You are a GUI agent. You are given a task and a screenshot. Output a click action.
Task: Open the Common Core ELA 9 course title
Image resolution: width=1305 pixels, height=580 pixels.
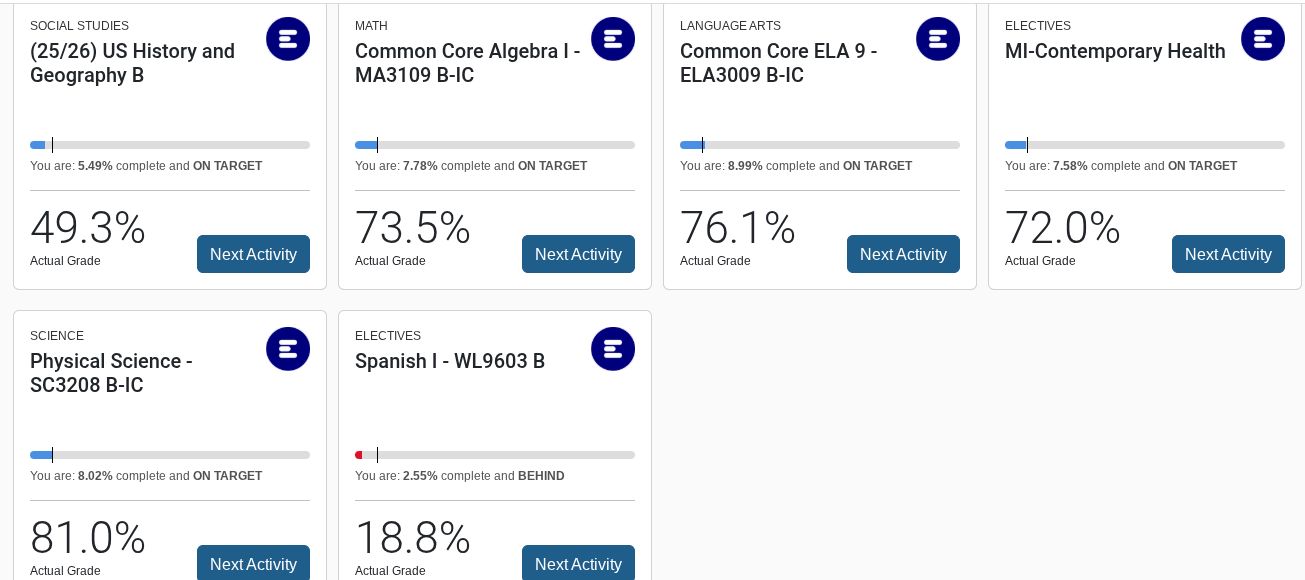click(778, 63)
